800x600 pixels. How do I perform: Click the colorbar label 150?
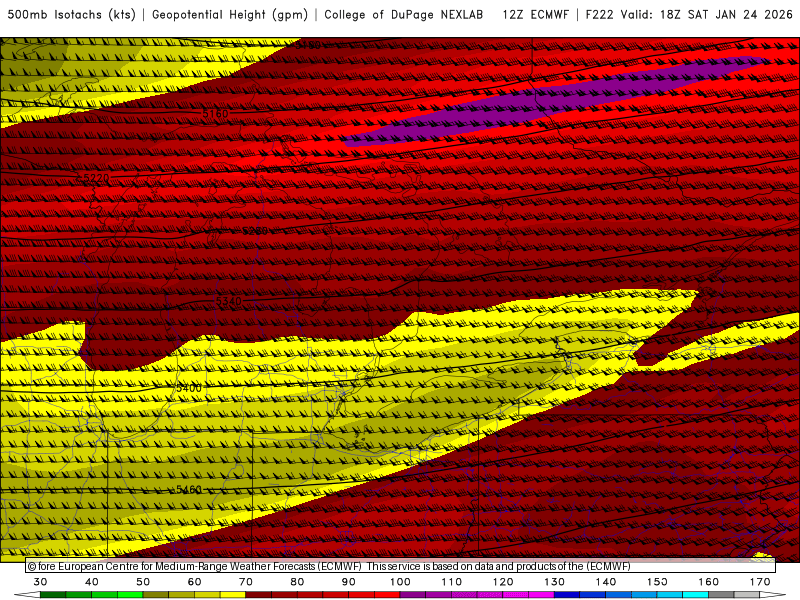pos(657,582)
